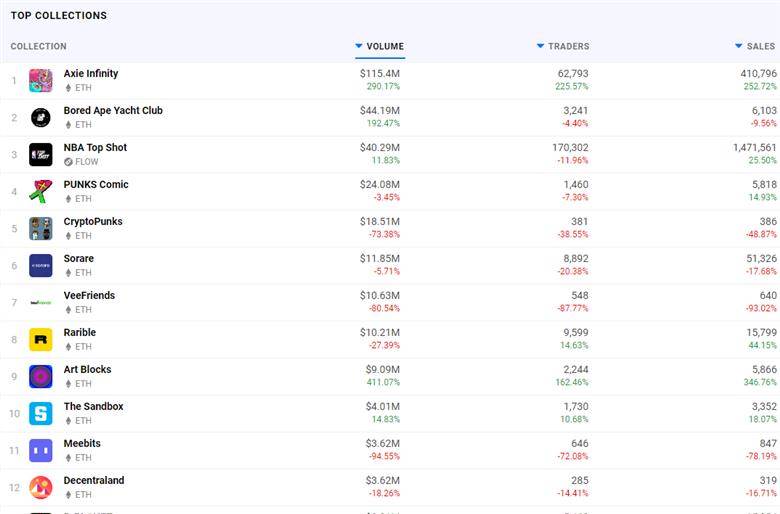Screen dimensions: 780x514
Task: Open the Decentraland collection name
Action: pos(94,481)
